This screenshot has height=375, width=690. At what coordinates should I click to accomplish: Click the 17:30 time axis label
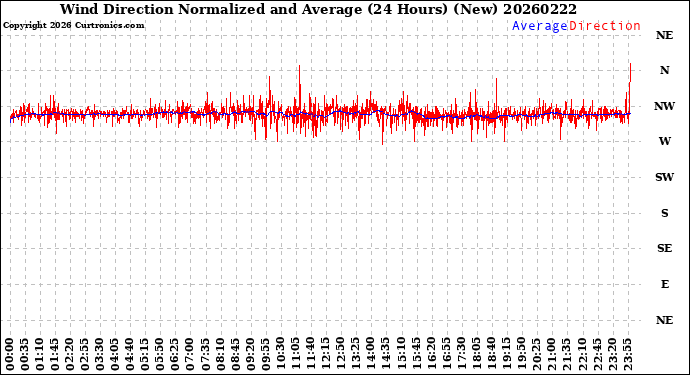tap(462, 354)
